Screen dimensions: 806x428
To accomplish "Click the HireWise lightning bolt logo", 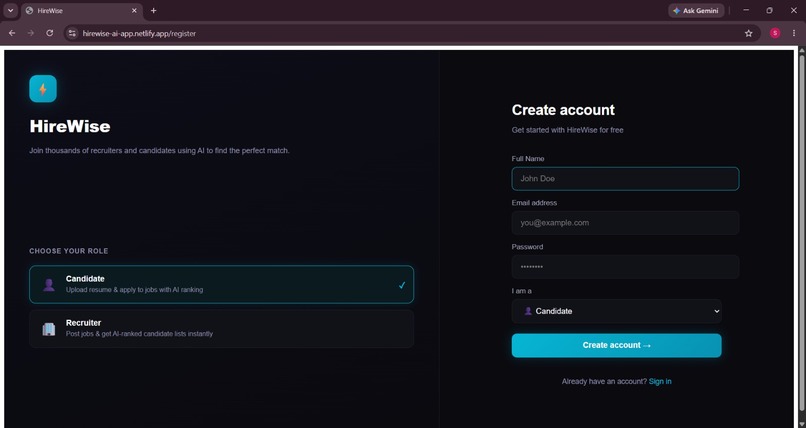I will tap(43, 89).
